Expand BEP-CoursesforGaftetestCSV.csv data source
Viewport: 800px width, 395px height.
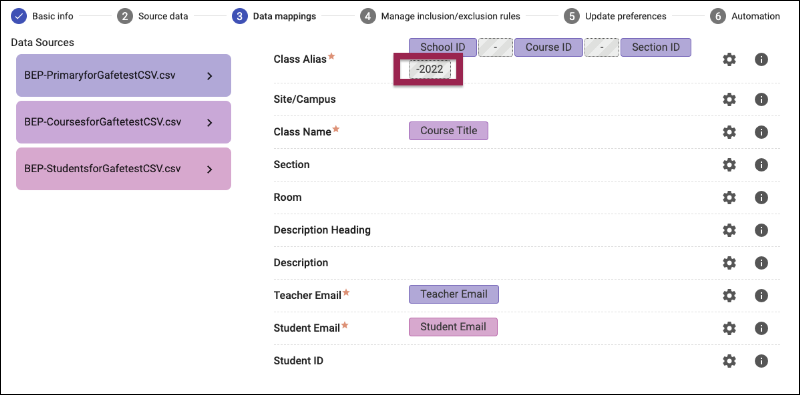click(123, 122)
